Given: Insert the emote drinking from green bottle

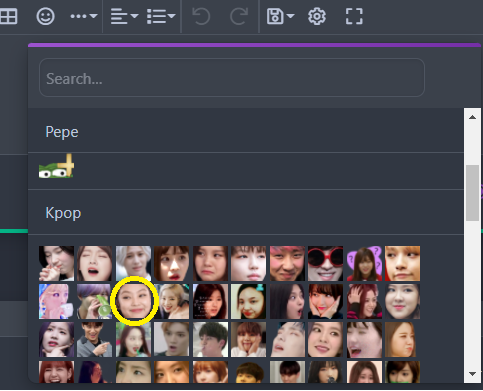Looking at the screenshot, I should click(x=95, y=301).
